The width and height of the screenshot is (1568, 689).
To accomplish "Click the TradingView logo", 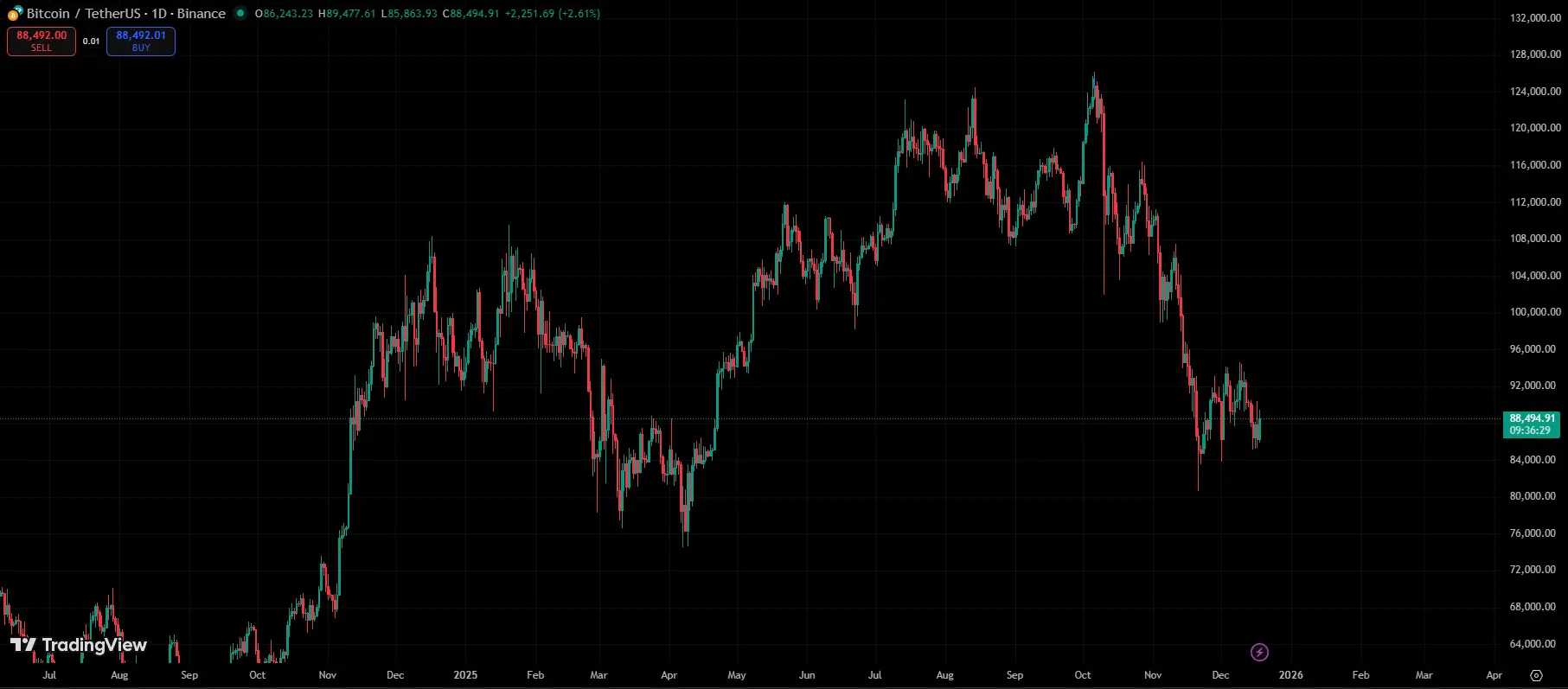I will coord(79,645).
